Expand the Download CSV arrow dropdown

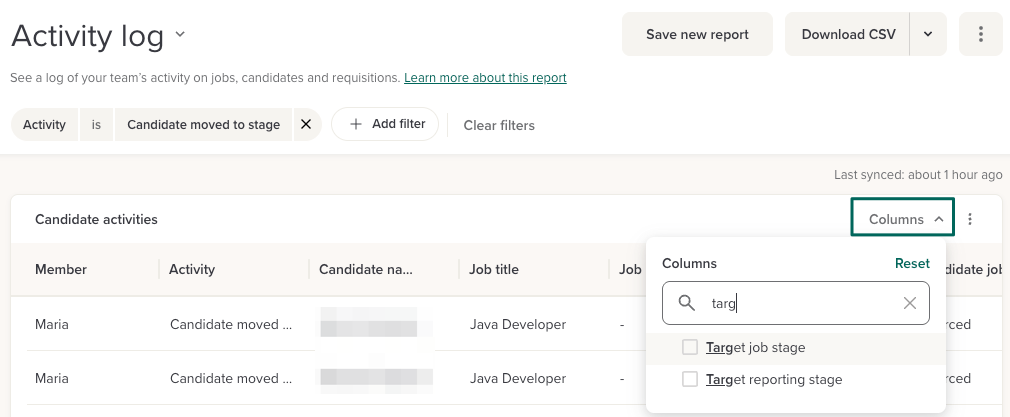click(928, 34)
